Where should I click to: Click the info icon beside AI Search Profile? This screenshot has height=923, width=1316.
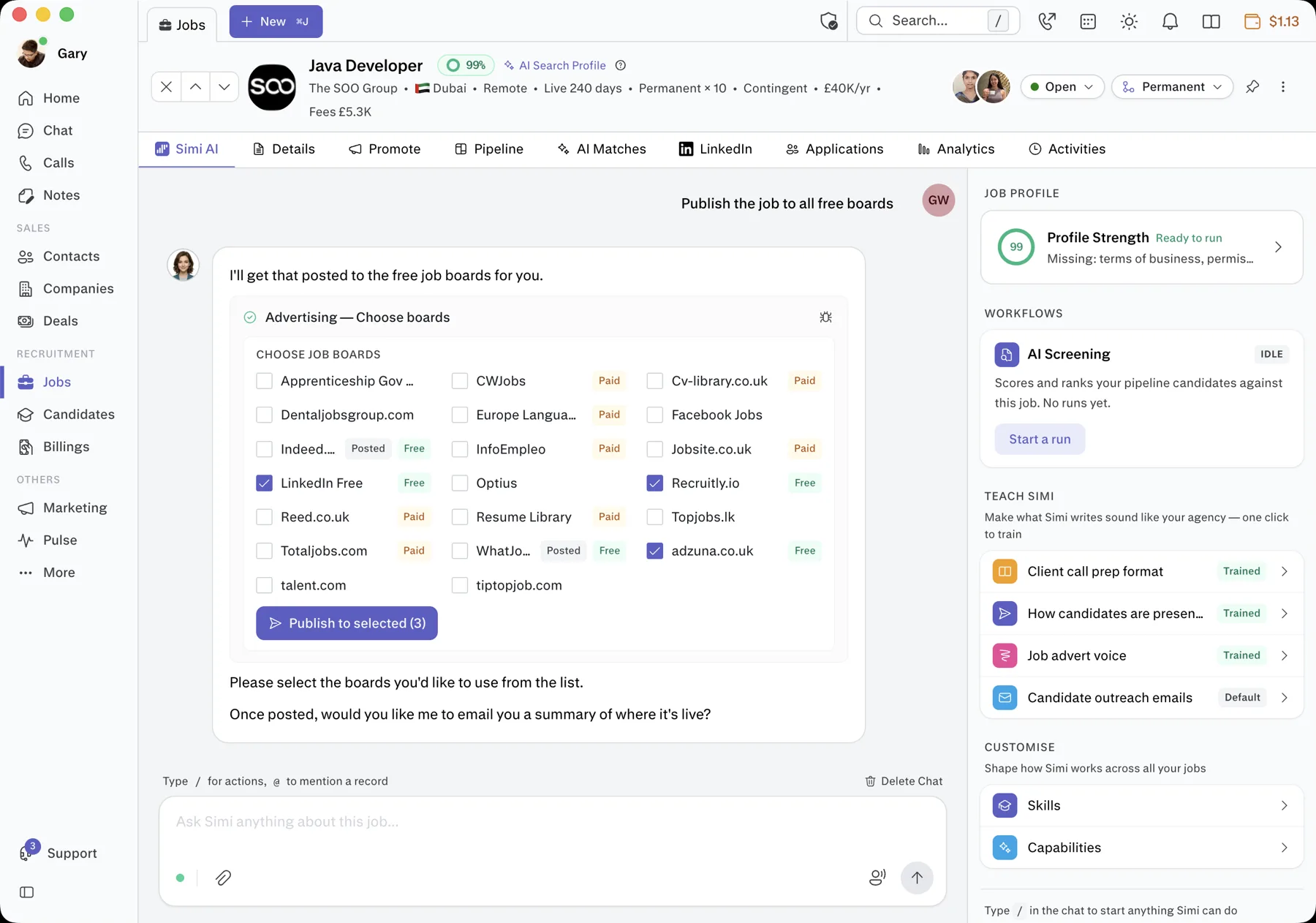pyautogui.click(x=621, y=65)
